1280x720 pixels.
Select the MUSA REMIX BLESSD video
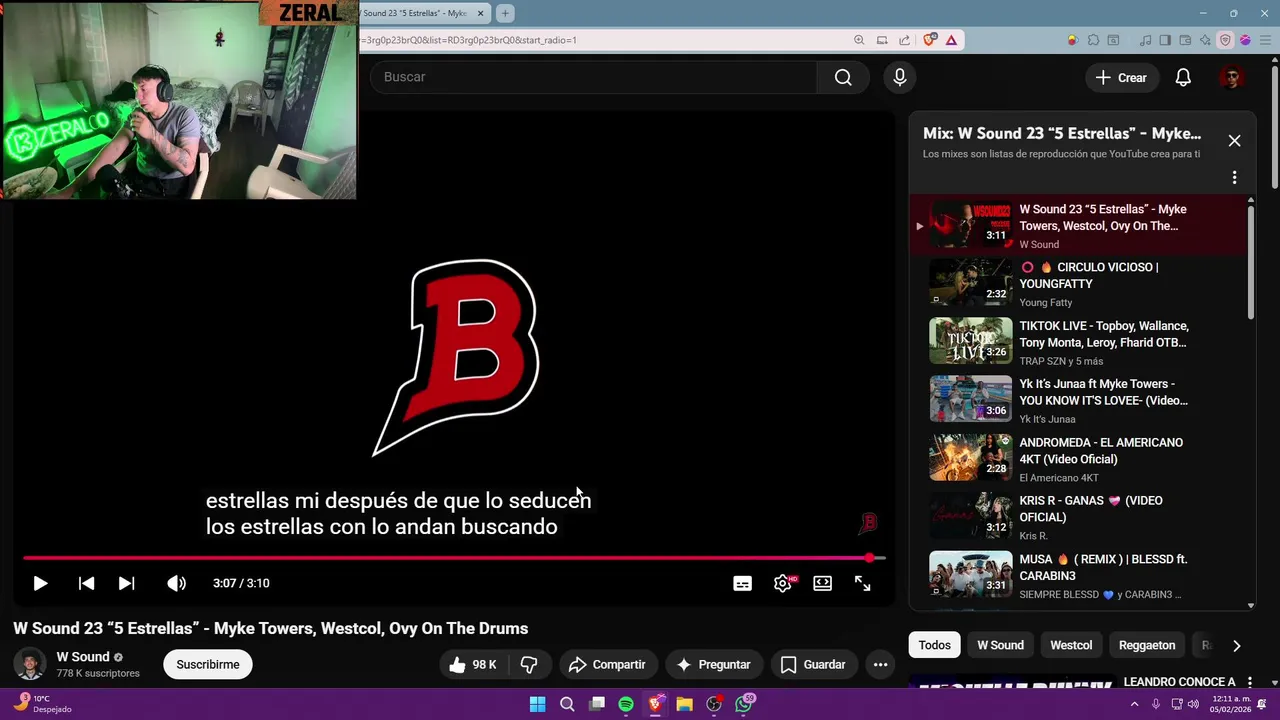point(1080,575)
